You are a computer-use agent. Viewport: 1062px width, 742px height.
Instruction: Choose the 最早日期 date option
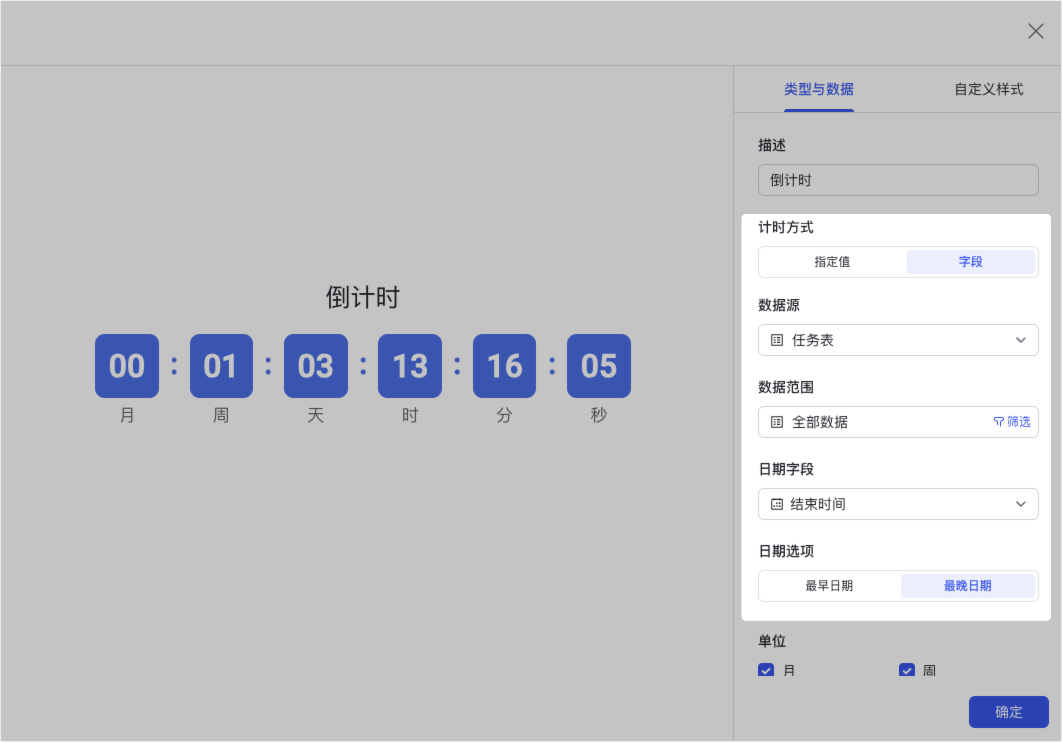coord(829,586)
